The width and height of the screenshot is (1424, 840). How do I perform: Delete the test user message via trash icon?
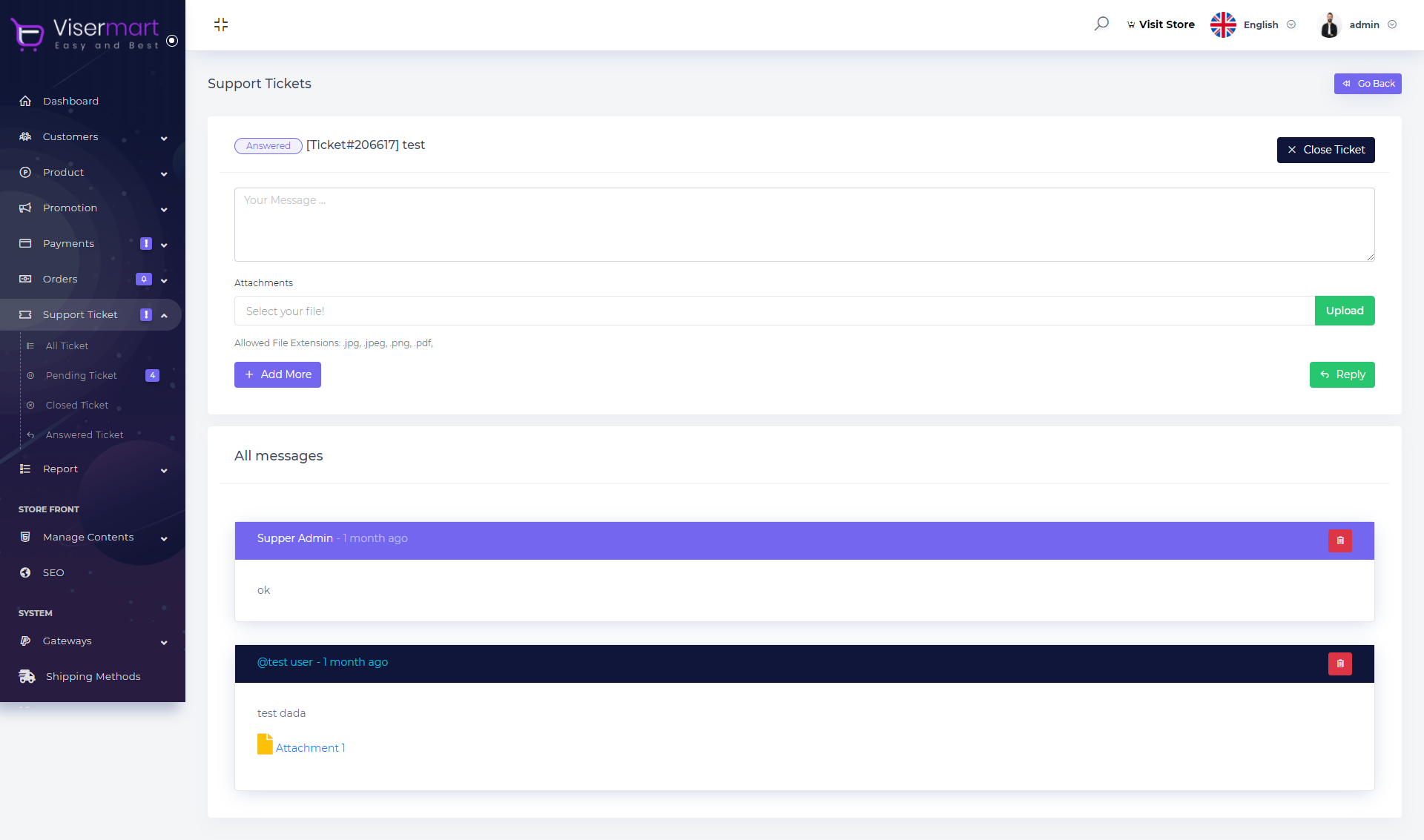point(1339,664)
